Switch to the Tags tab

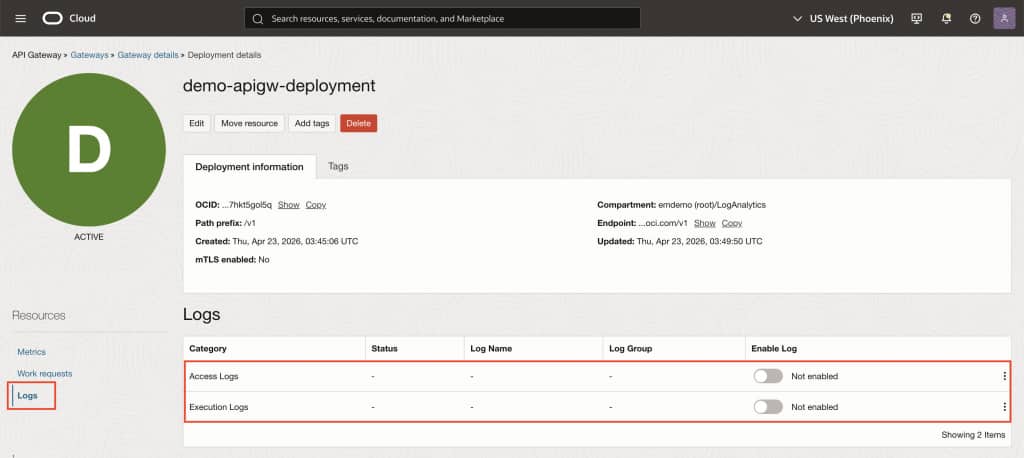click(x=338, y=166)
